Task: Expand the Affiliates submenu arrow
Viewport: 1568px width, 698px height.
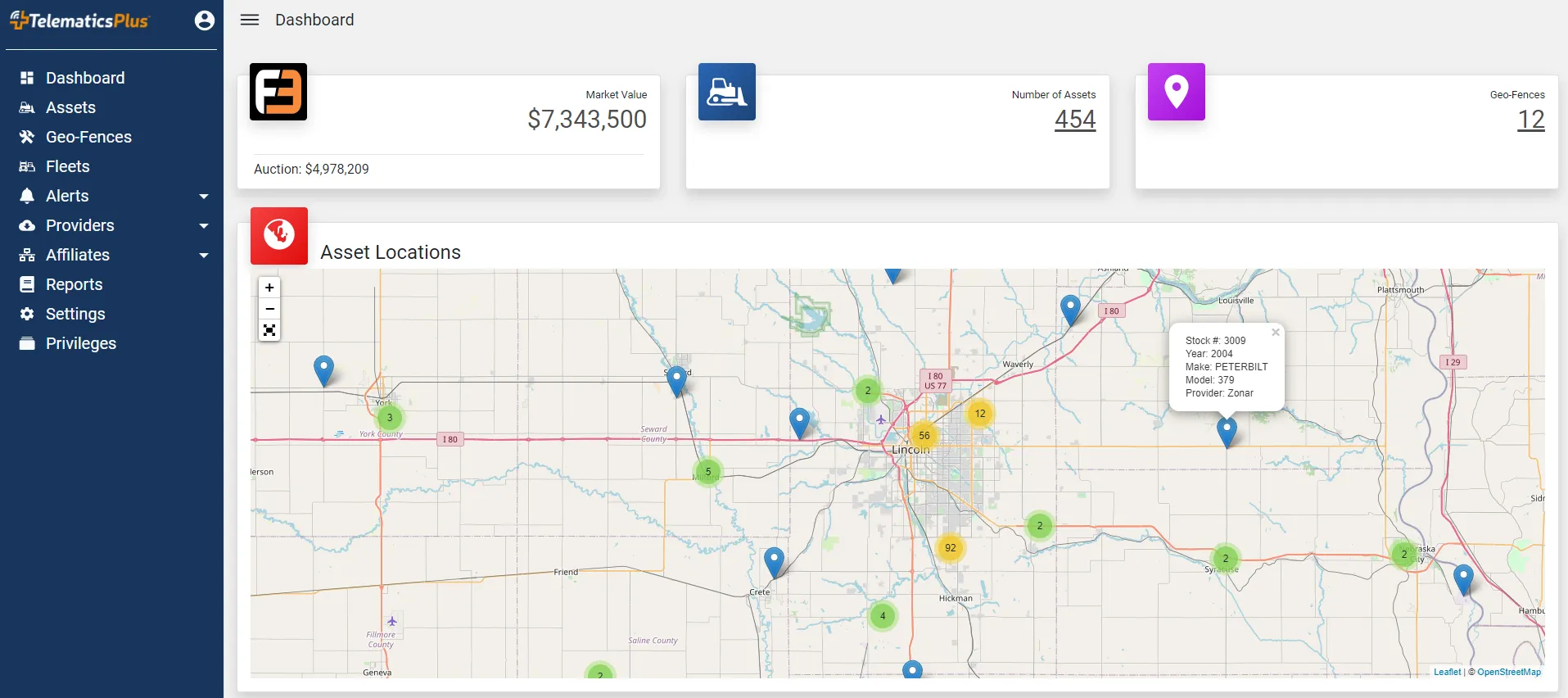Action: [x=204, y=255]
